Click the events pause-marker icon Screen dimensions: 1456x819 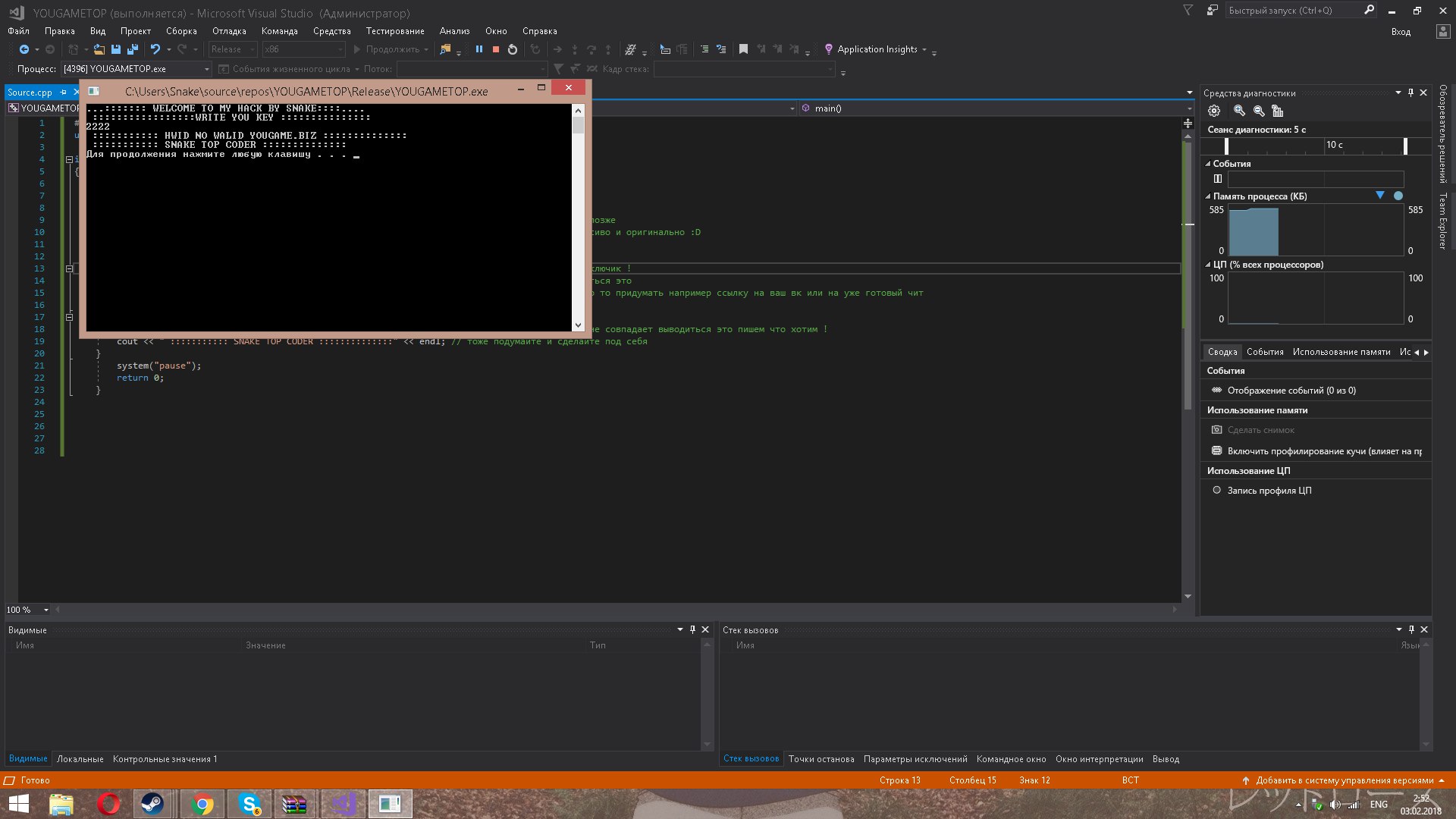pos(1218,179)
